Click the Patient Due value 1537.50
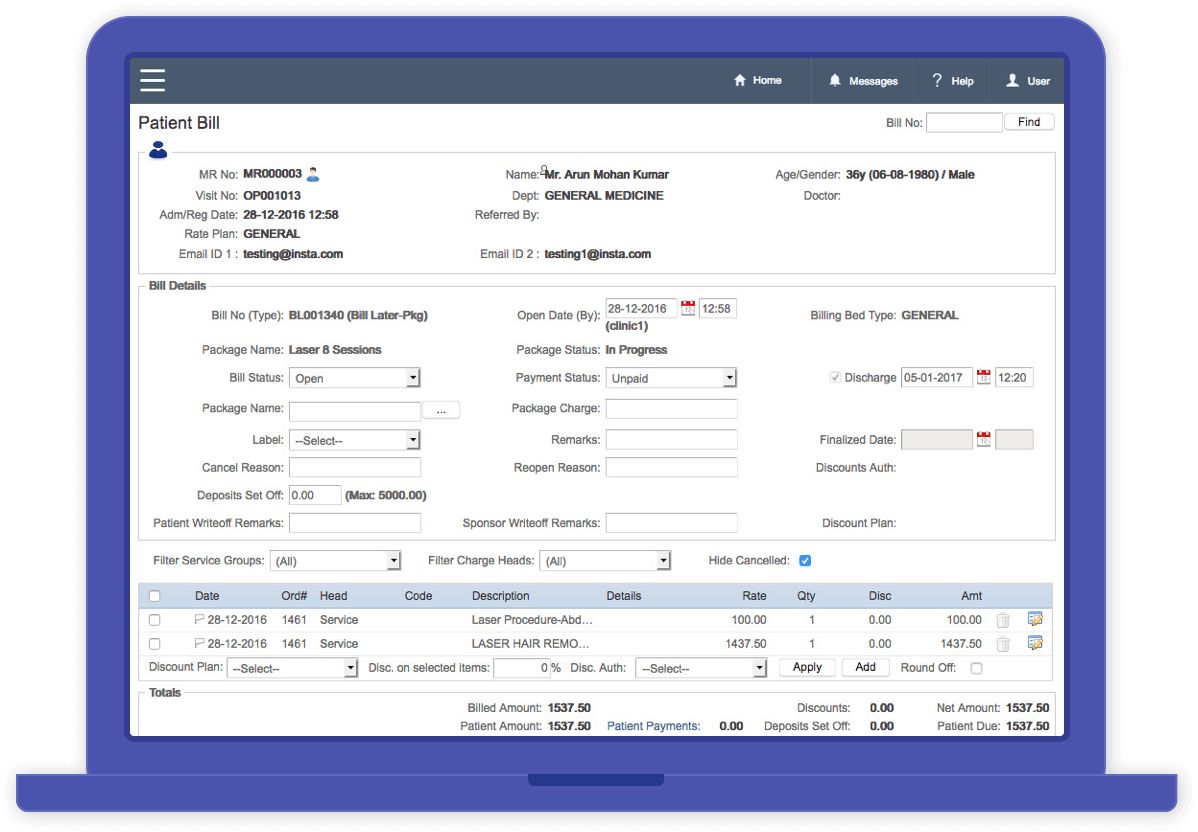The image size is (1198, 832). (1028, 727)
